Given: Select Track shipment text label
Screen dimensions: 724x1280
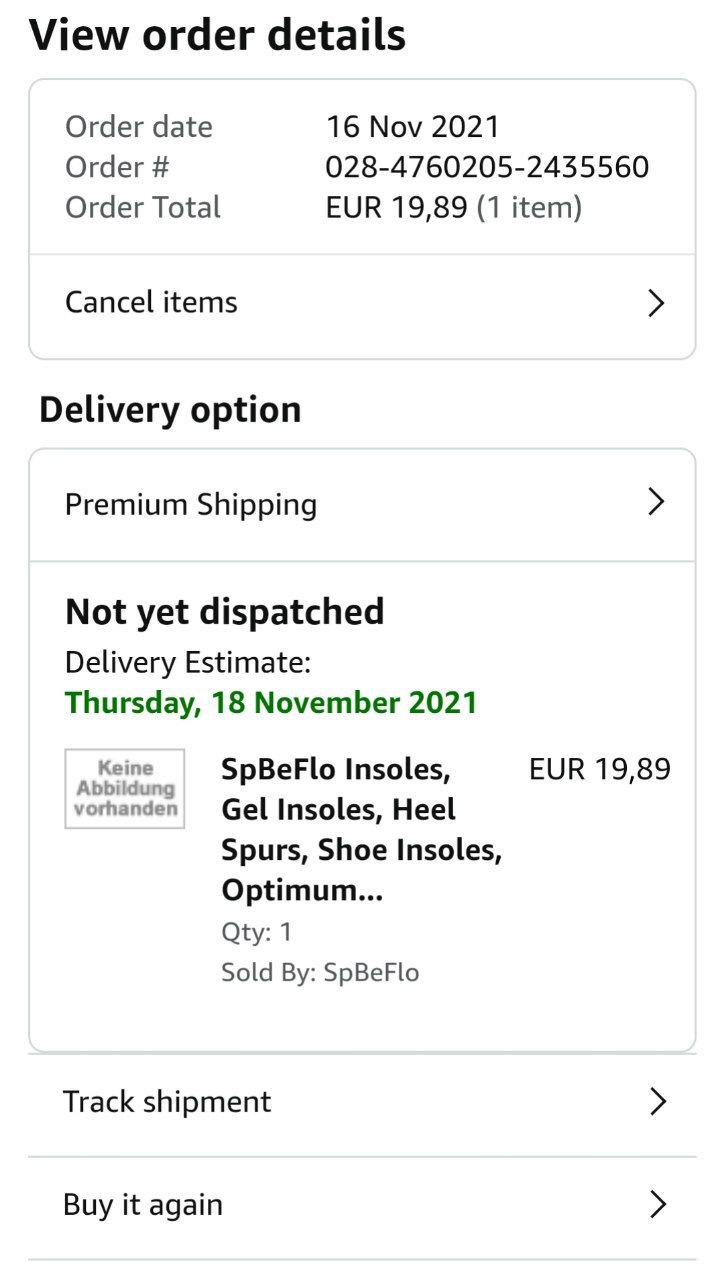Looking at the screenshot, I should (x=167, y=1102).
